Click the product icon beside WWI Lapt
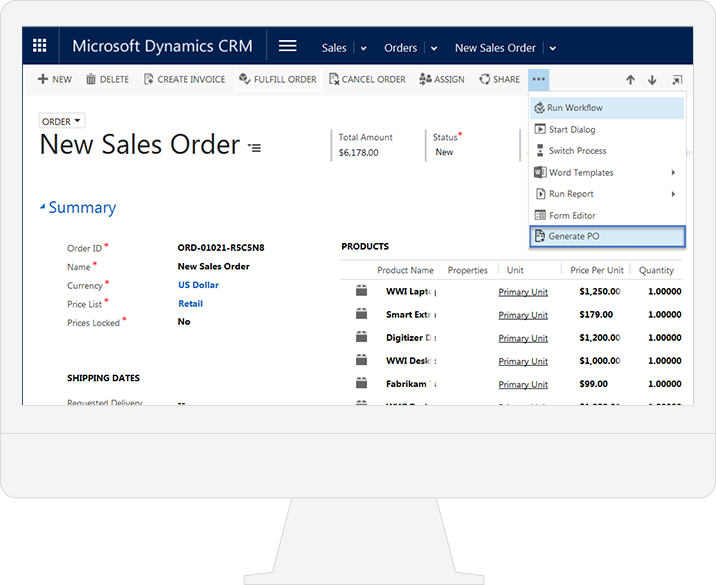This screenshot has height=585, width=716. (x=362, y=290)
